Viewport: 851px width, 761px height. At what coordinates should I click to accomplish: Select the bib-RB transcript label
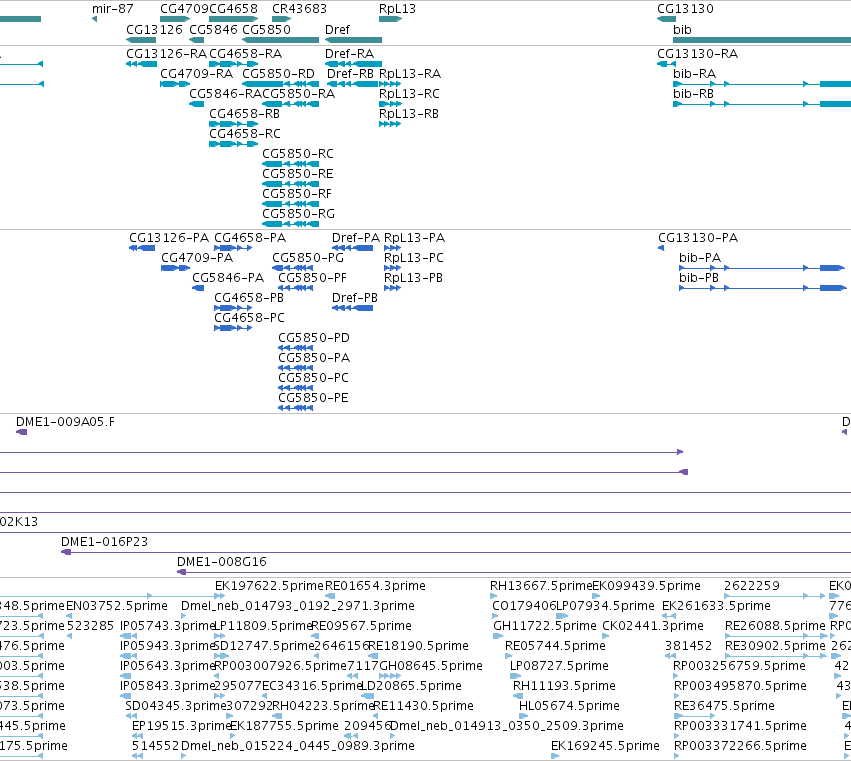pos(693,94)
